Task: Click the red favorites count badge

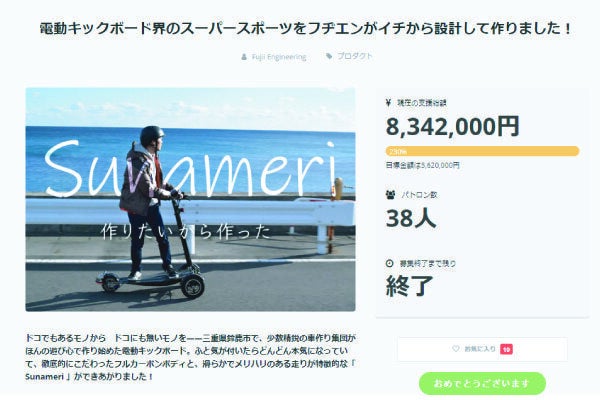Action: 506,349
